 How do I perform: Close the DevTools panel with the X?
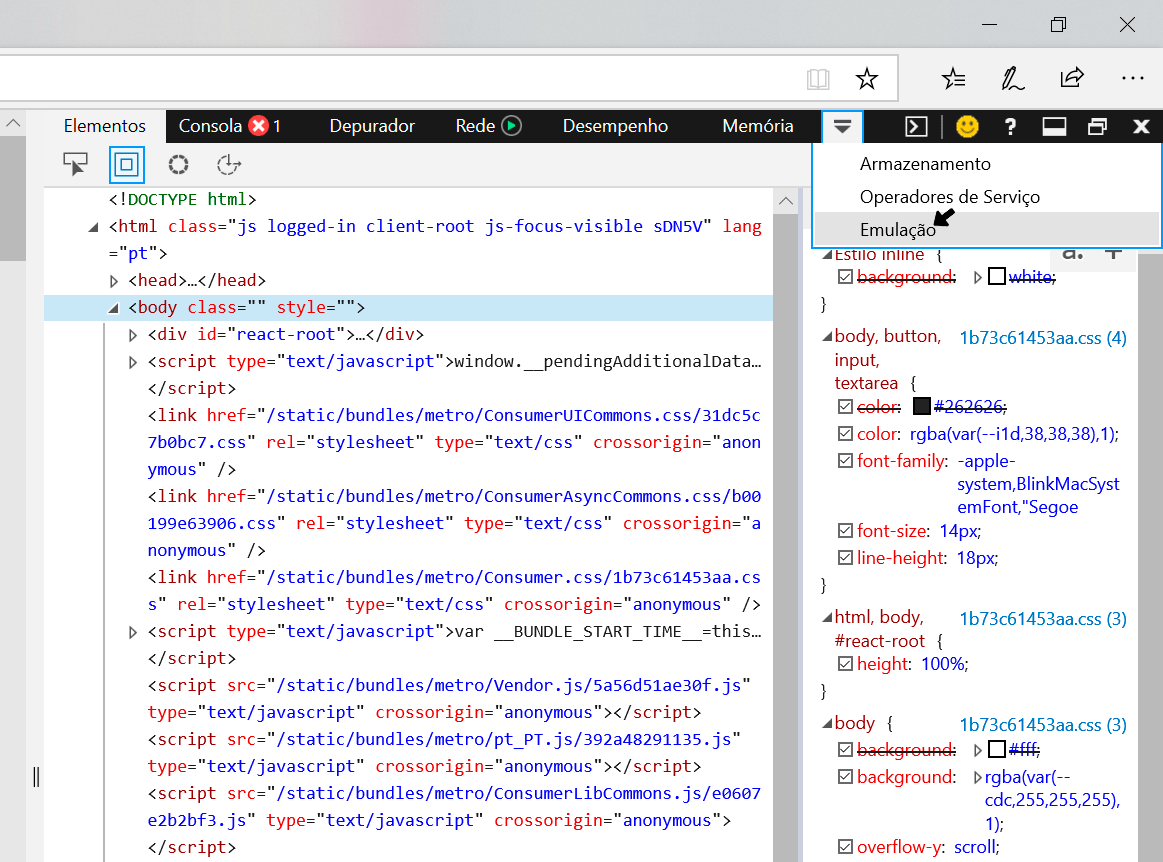coord(1141,127)
